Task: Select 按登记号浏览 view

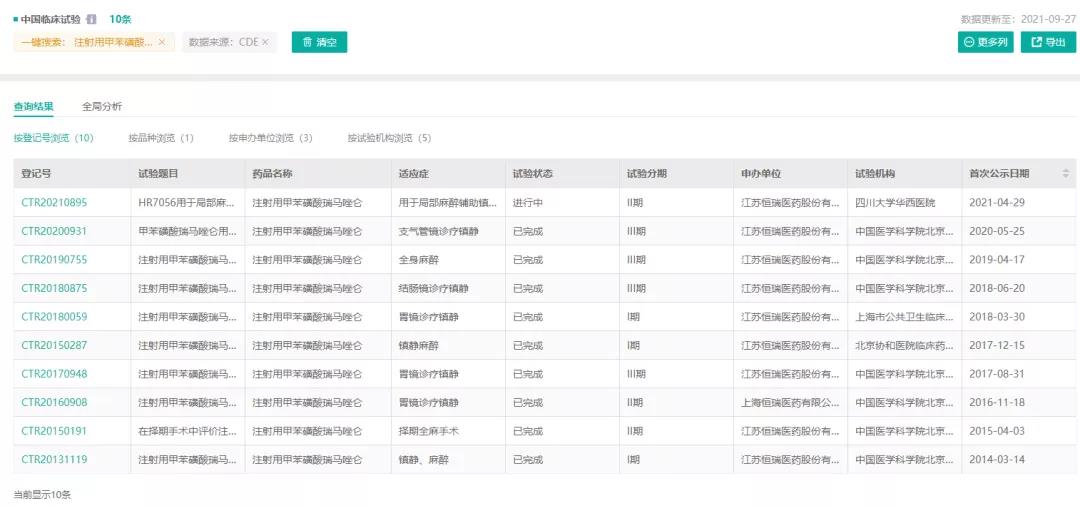Action: (53, 138)
